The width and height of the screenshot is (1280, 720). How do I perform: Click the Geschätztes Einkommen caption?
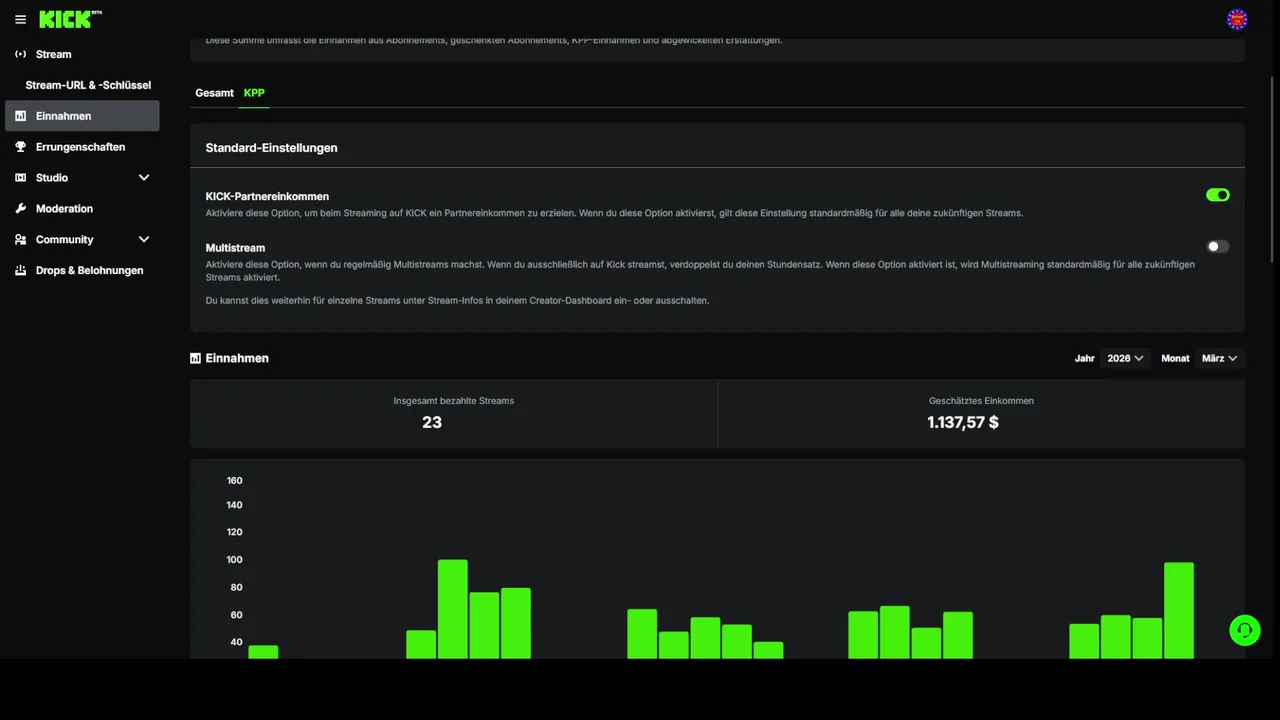click(x=981, y=401)
